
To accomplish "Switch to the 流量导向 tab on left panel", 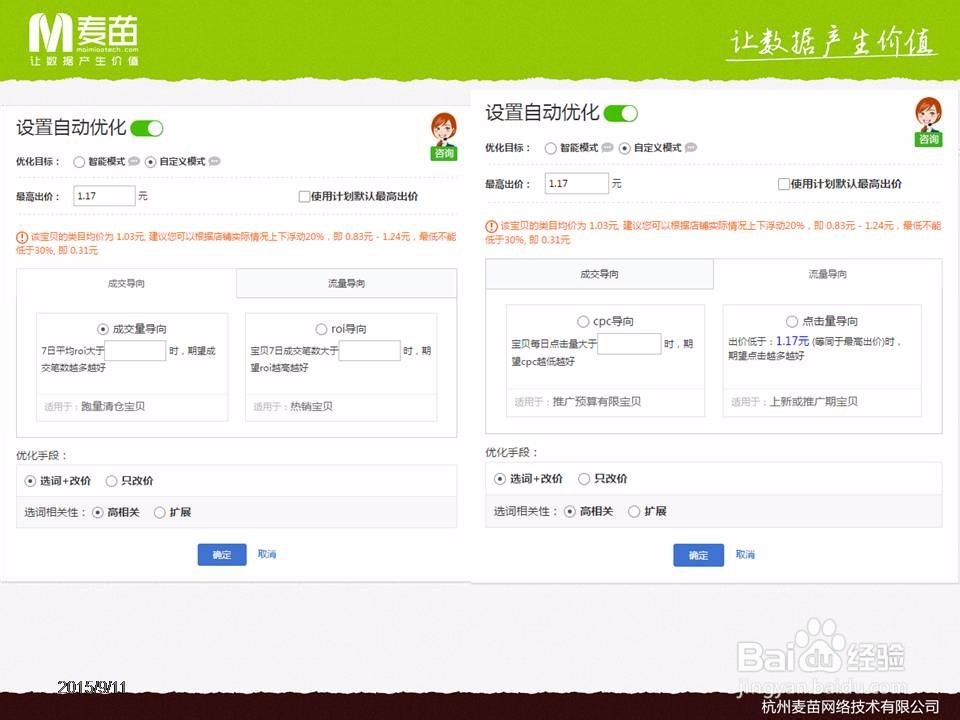I will click(x=346, y=284).
